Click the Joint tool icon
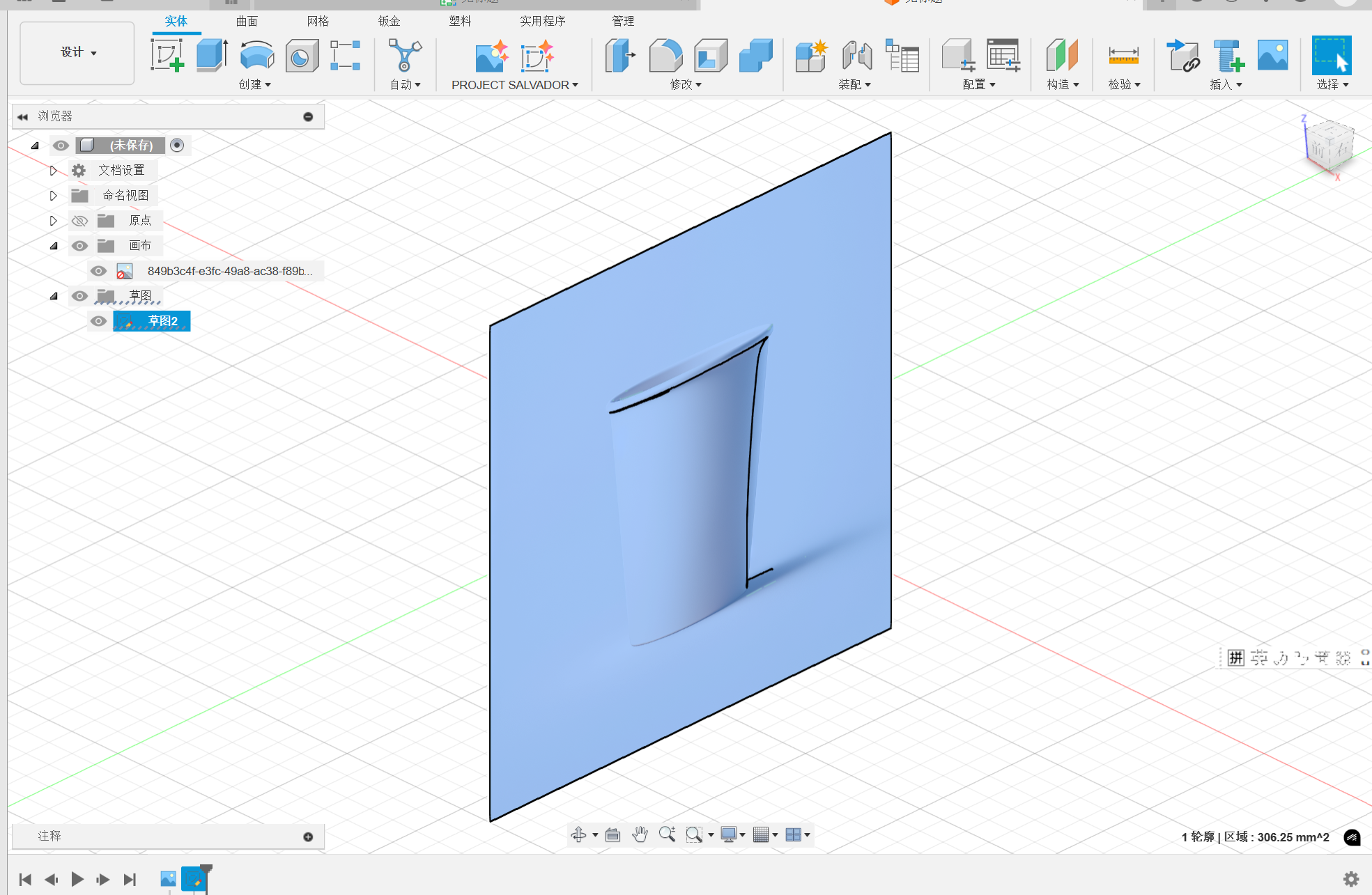This screenshot has height=895, width=1372. [x=857, y=55]
